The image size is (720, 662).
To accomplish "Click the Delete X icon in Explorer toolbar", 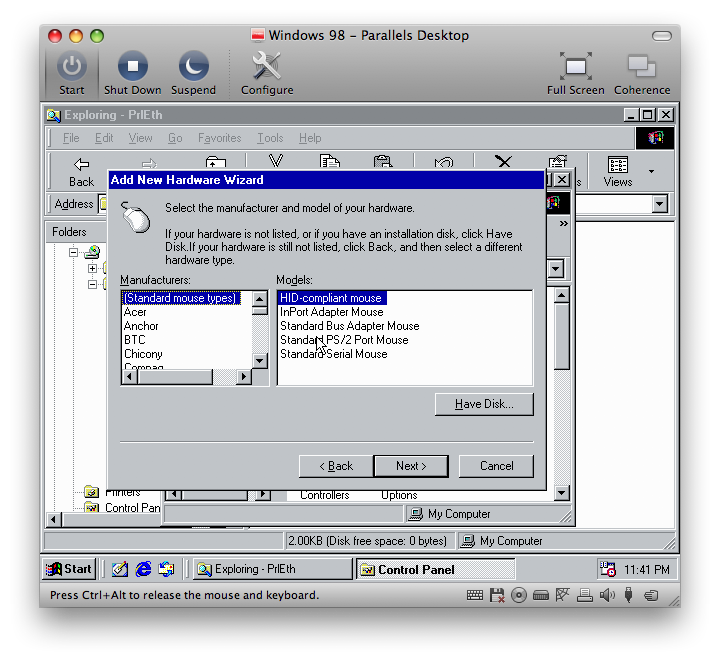I will 503,162.
